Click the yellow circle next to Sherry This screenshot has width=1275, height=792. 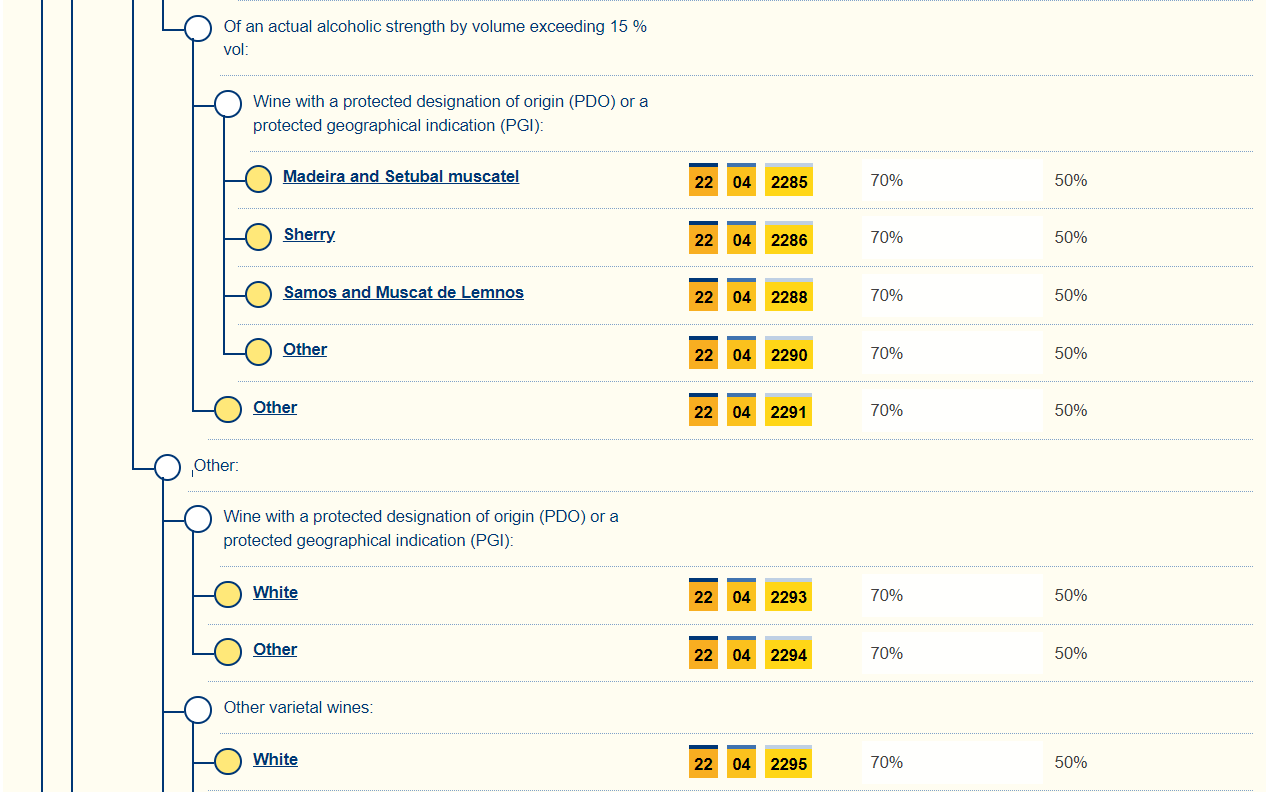click(x=258, y=237)
